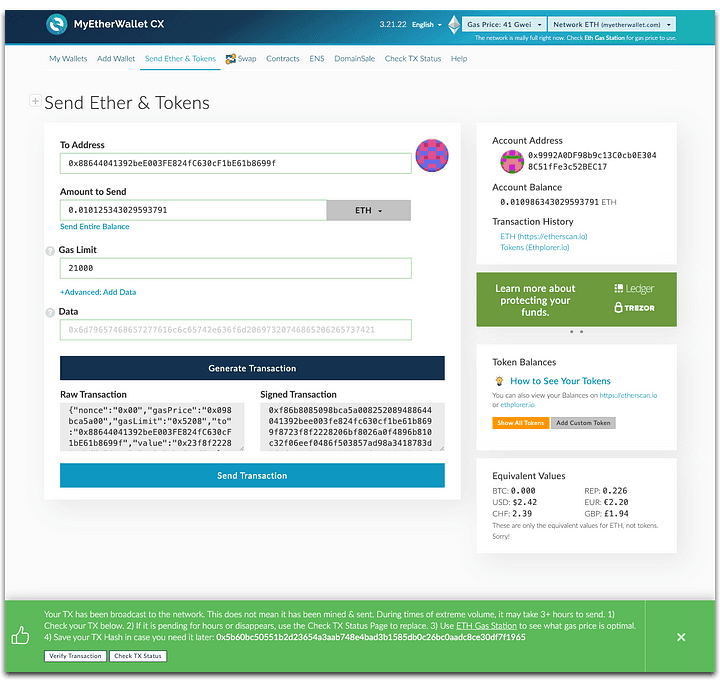Click the https://etherscan.io link under Token Balances
This screenshot has width=720, height=682.
628,395
